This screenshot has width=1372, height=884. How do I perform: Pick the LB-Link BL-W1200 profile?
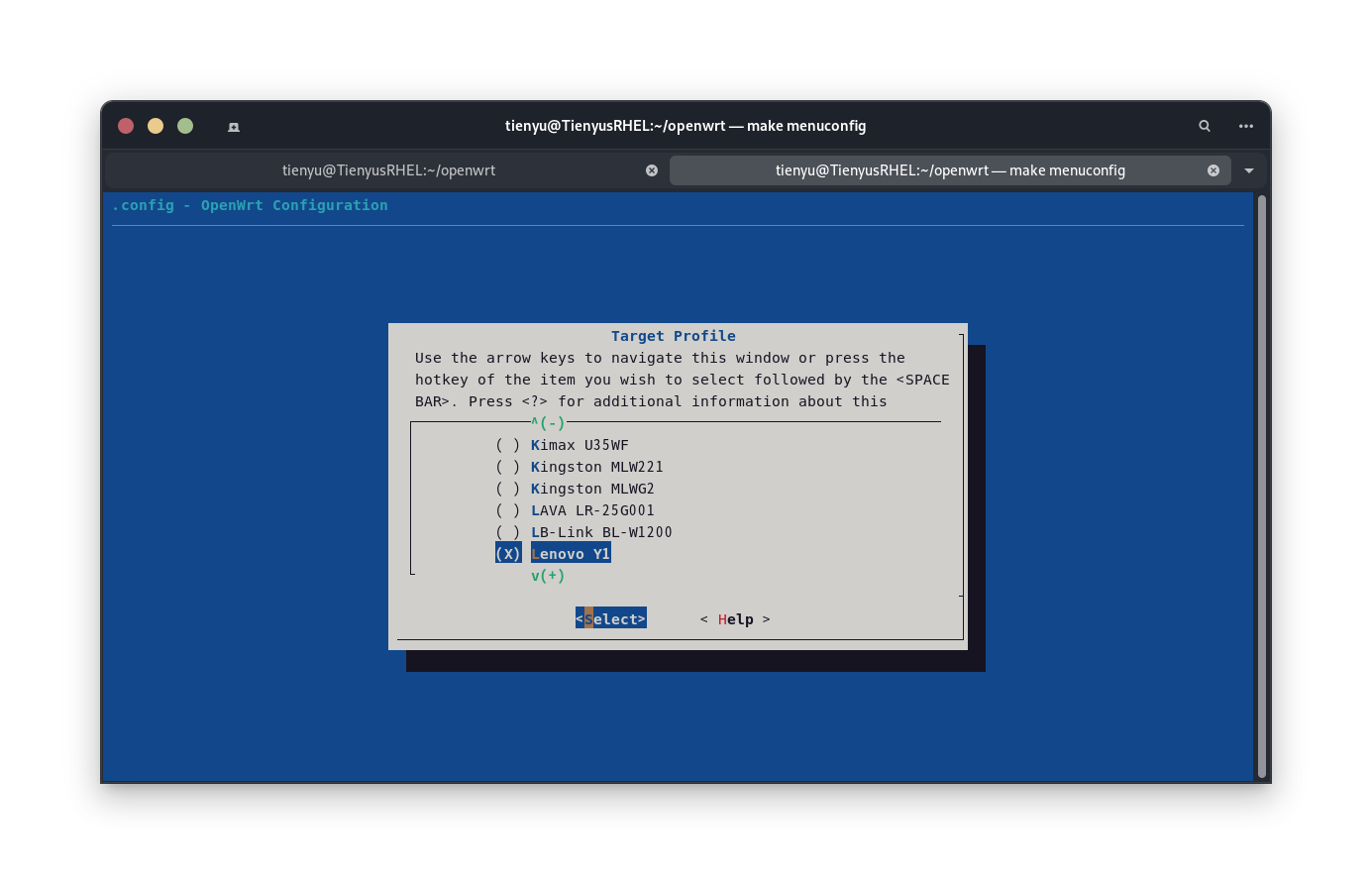[x=601, y=532]
